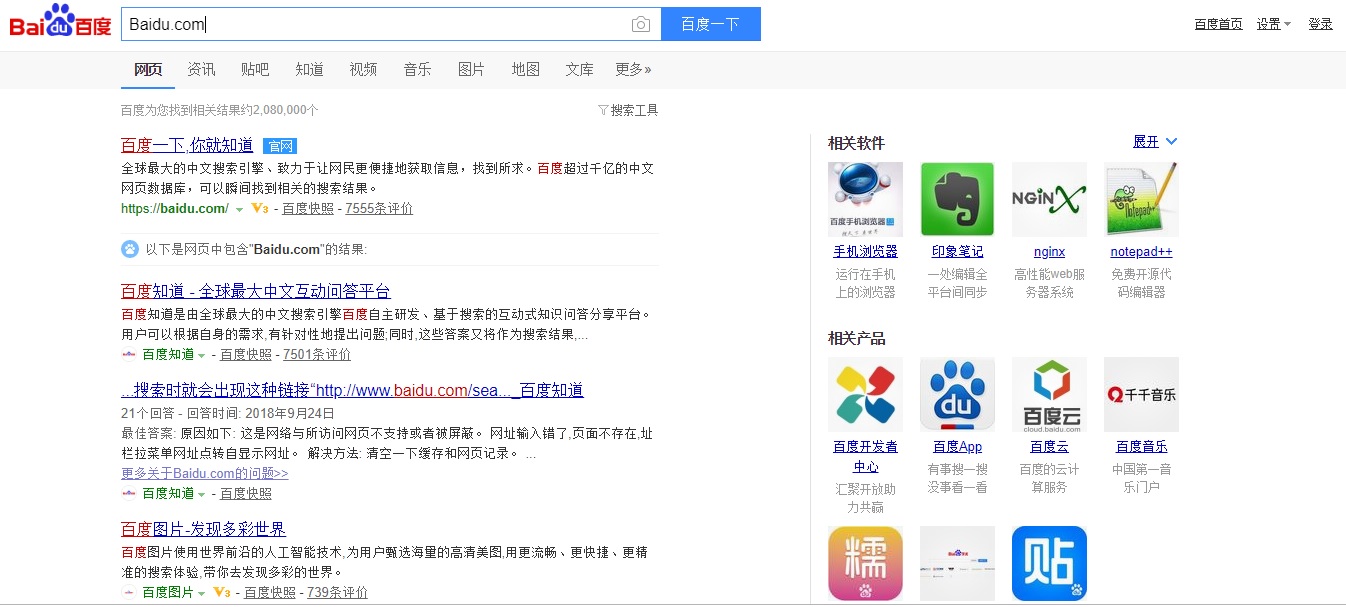
Task: Open 百度一下,你就知道 result title
Action: click(187, 146)
